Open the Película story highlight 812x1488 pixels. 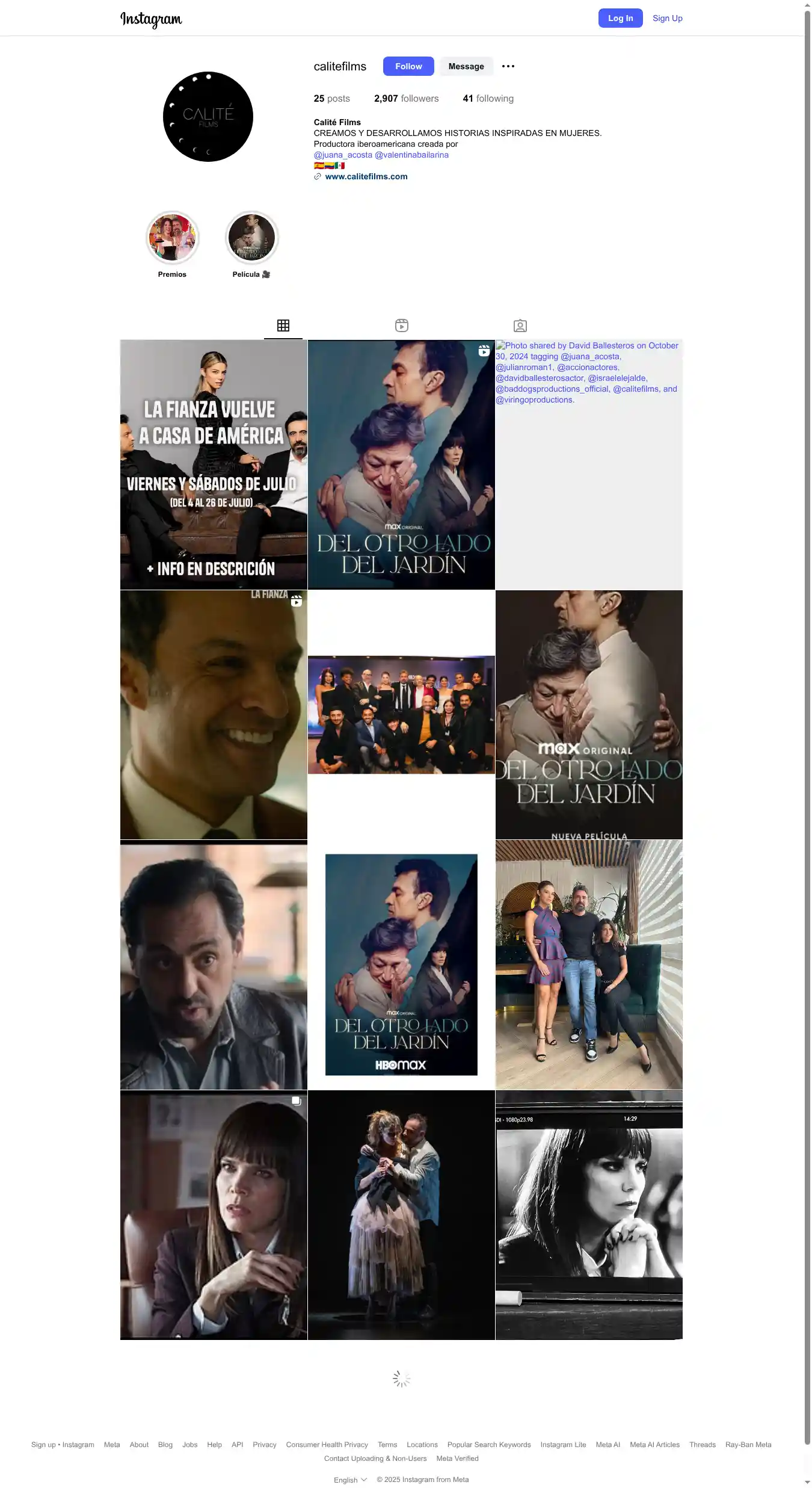click(x=251, y=238)
